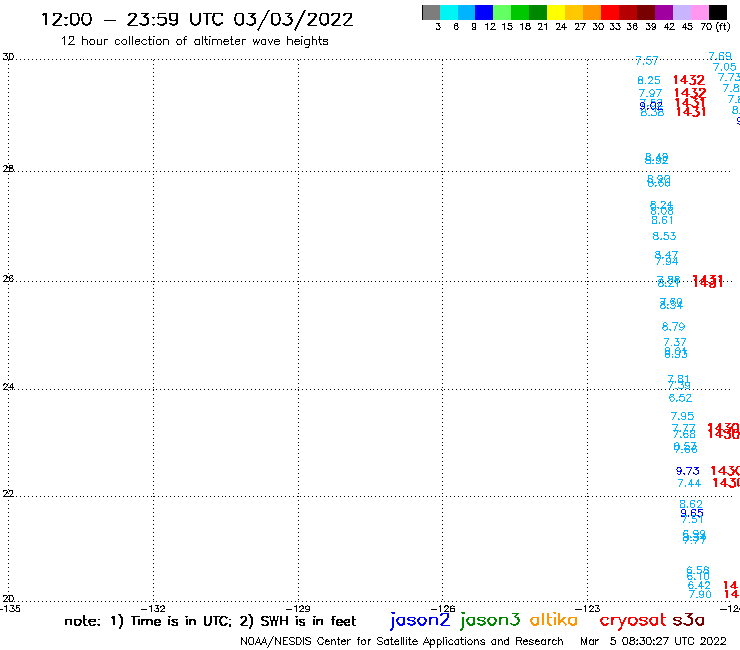Select the yellow swatch in the legend bar
Viewport: 740px width, 650px height.
pyautogui.click(x=556, y=12)
